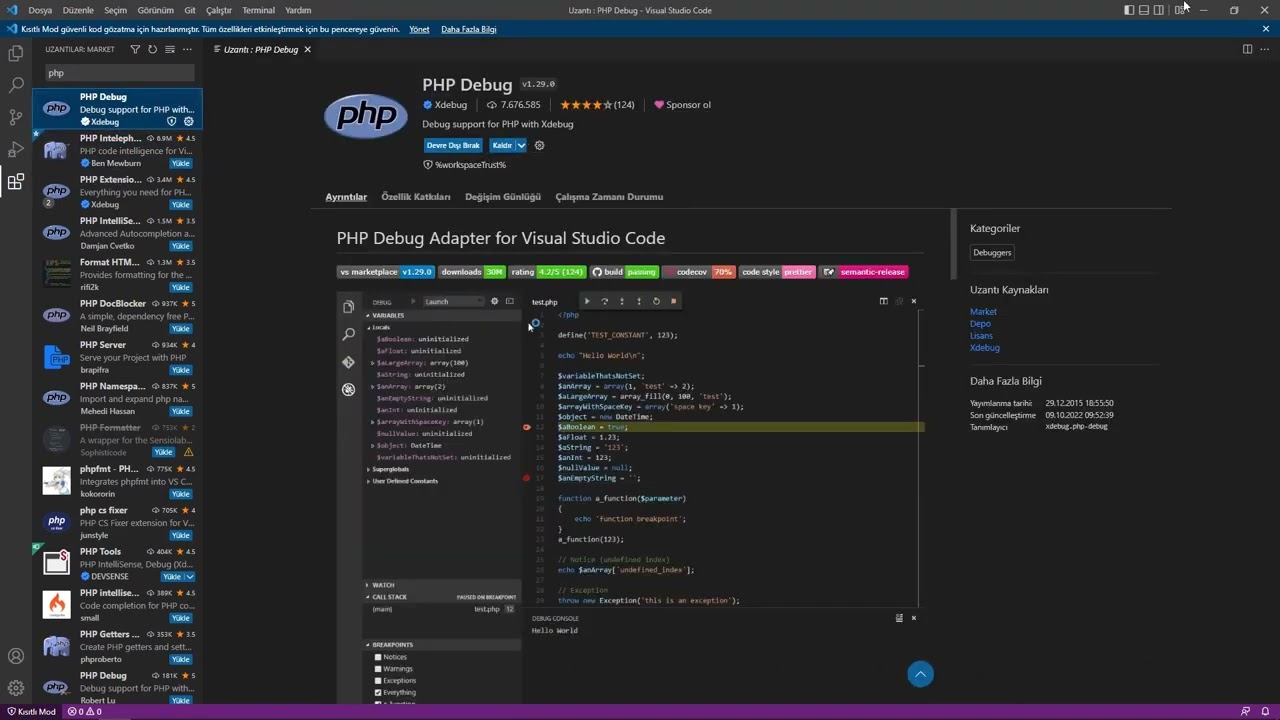
Task: Open the Seçim menu
Action: point(115,10)
